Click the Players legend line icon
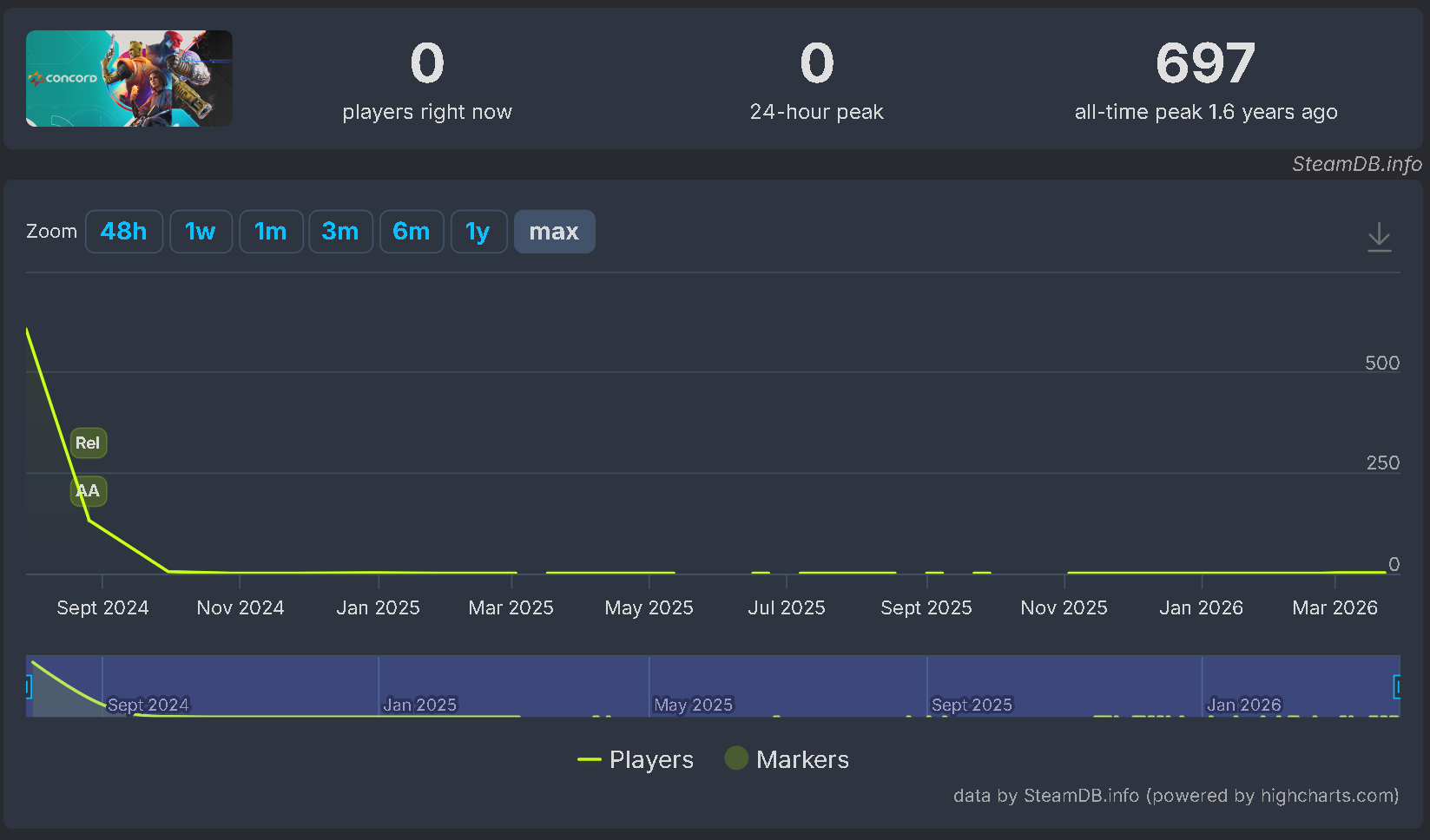Image resolution: width=1430 pixels, height=840 pixels. [590, 759]
